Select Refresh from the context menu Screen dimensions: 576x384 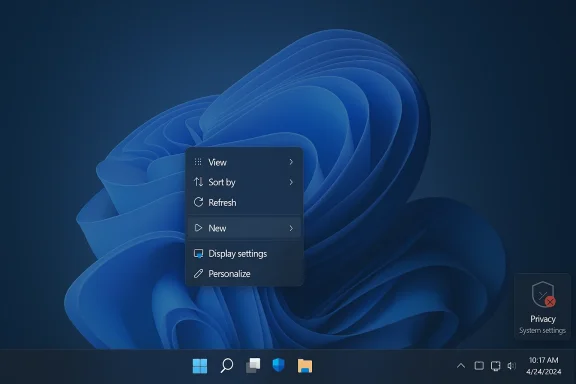[244, 202]
